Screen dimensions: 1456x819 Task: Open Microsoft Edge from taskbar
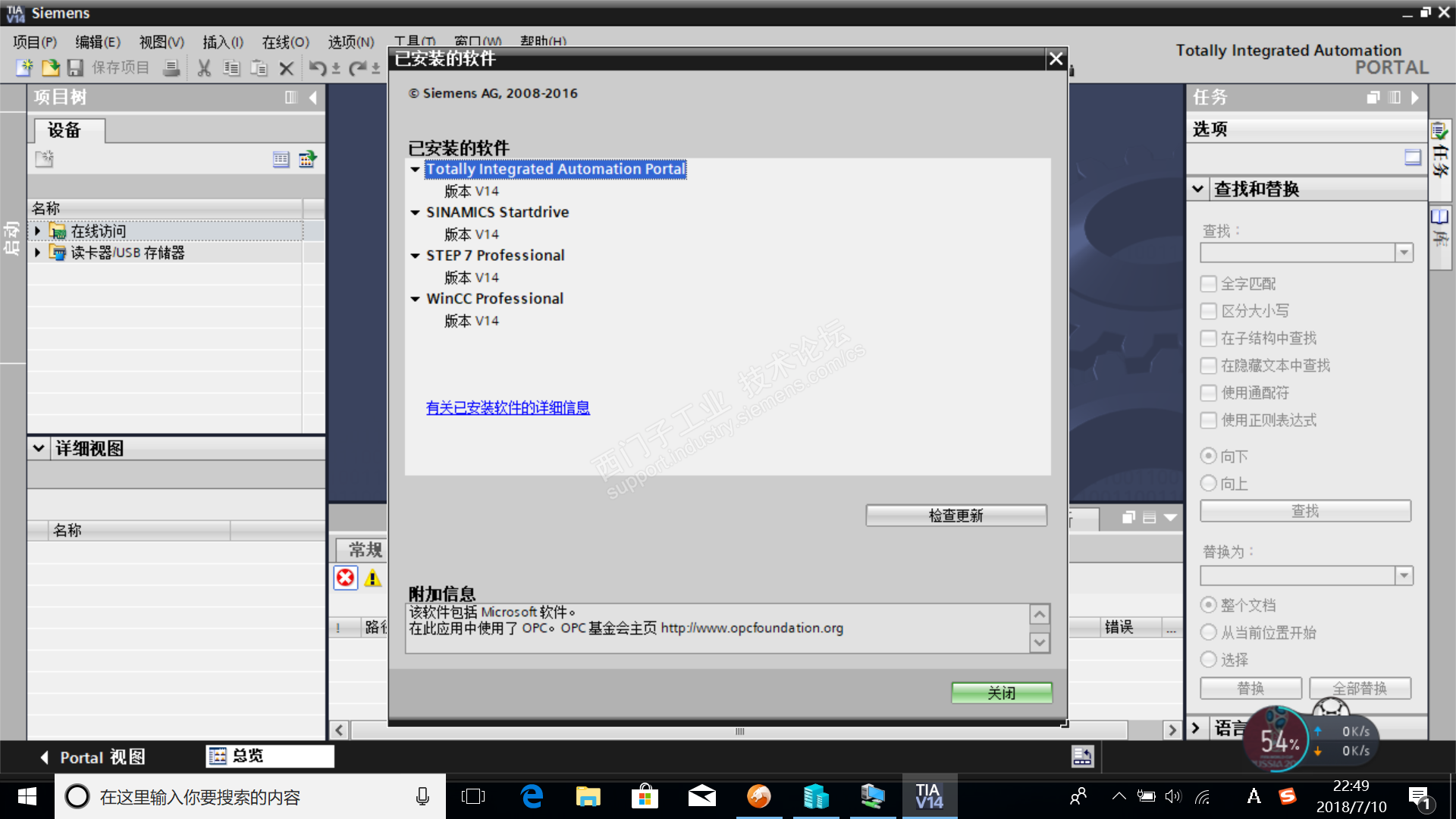532,796
